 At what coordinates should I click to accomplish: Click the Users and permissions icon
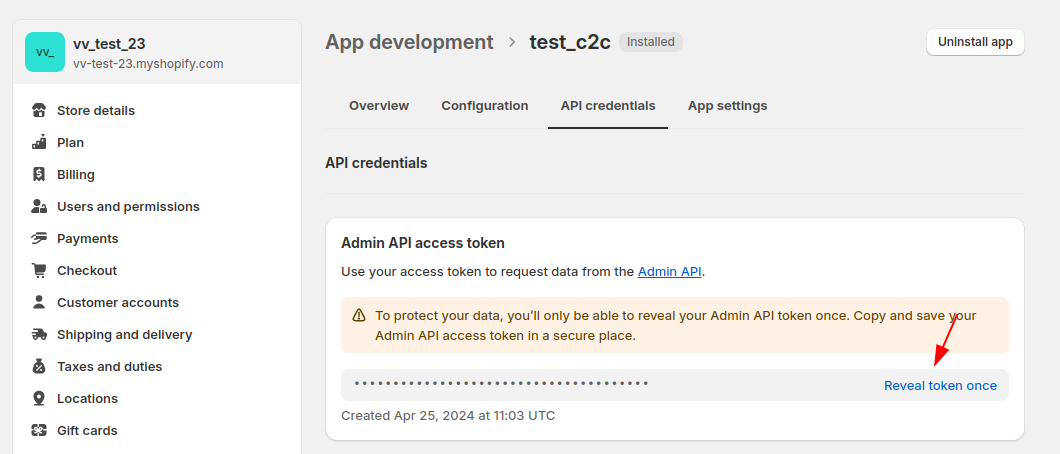[39, 206]
